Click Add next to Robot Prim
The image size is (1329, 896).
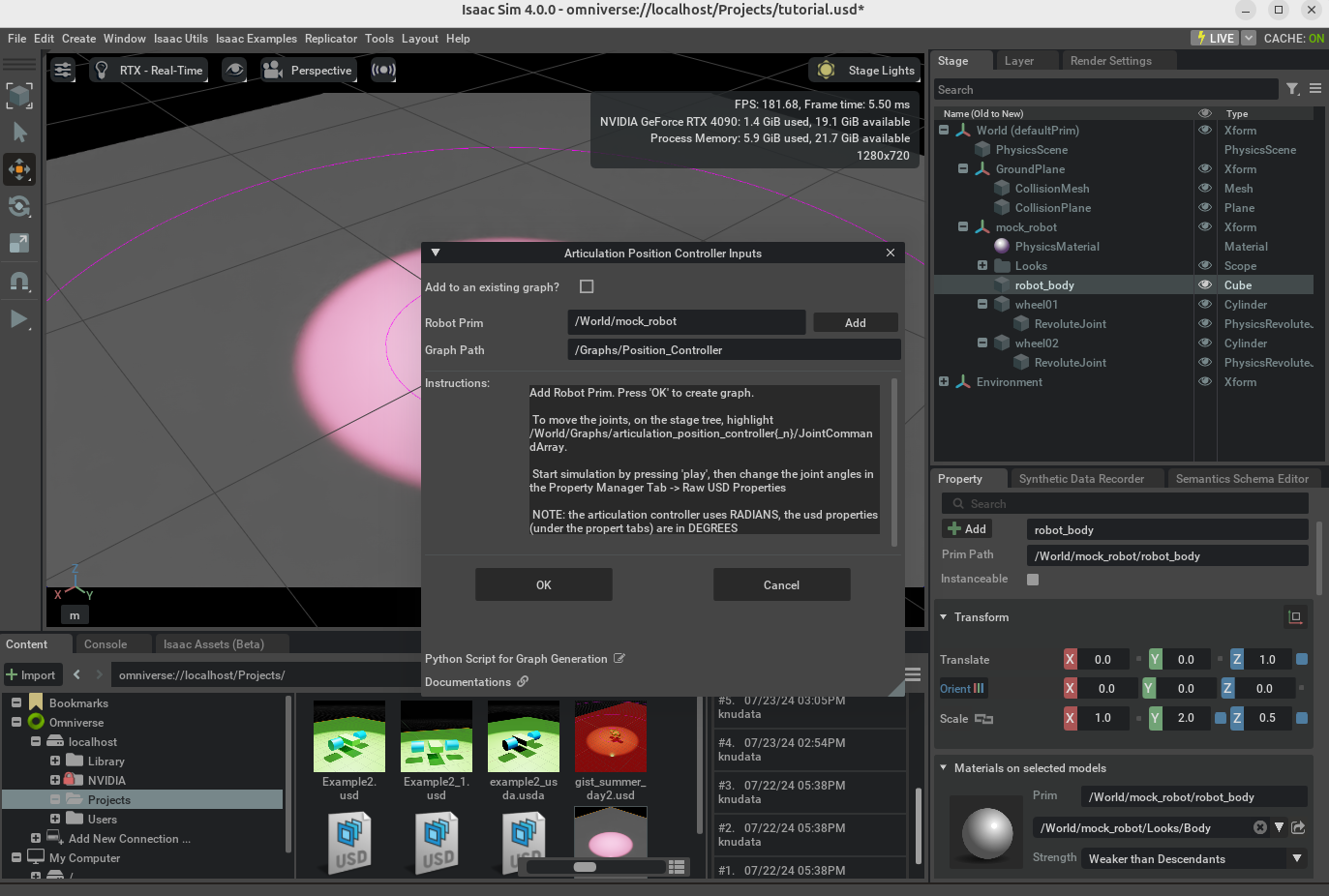(856, 322)
